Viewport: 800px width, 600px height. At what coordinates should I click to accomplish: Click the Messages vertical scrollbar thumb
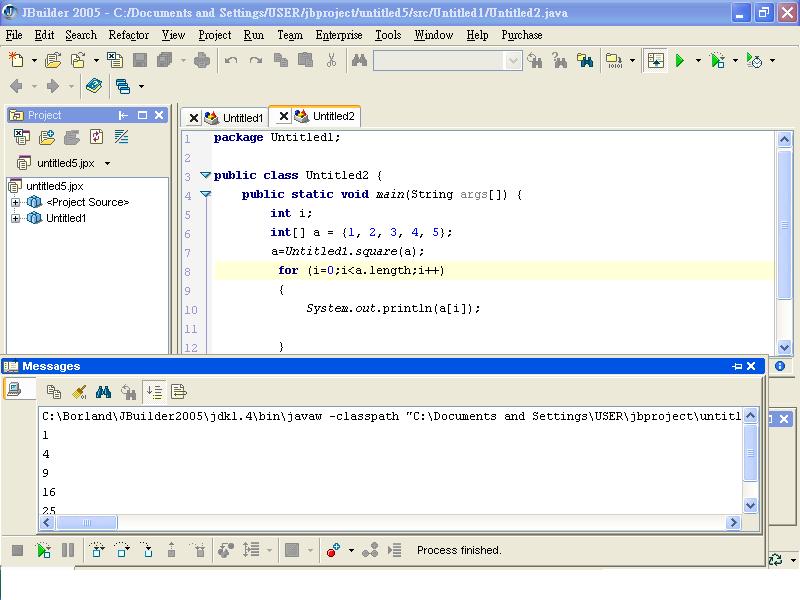[x=750, y=453]
